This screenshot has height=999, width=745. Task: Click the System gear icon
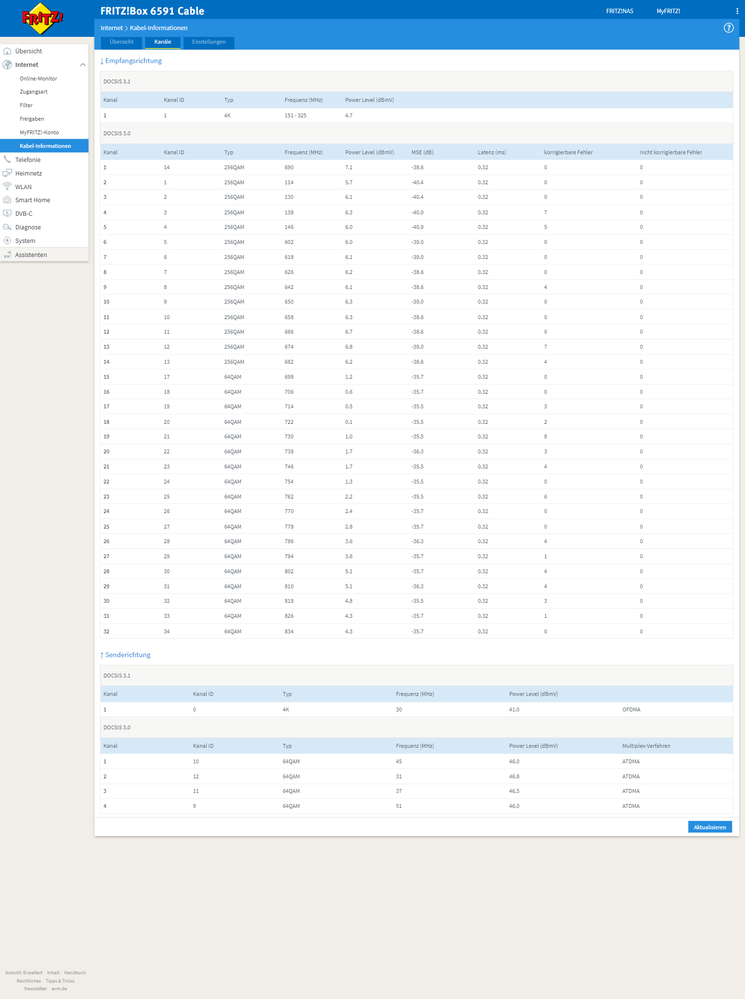(x=7, y=241)
